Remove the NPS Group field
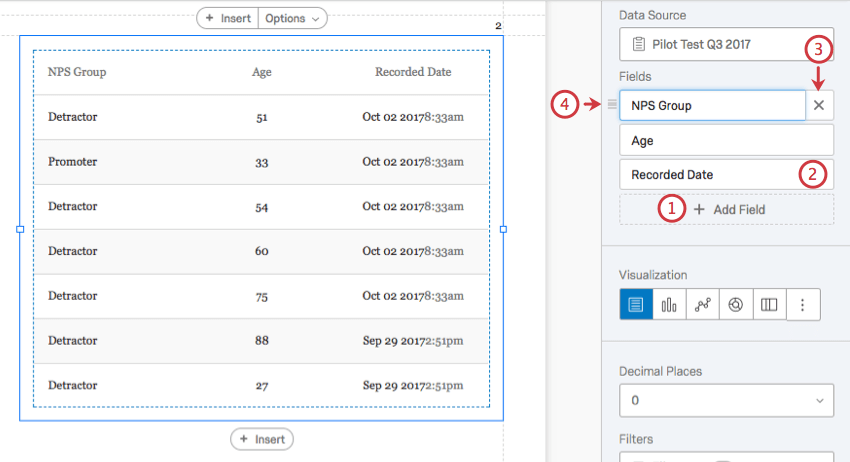 [x=820, y=105]
